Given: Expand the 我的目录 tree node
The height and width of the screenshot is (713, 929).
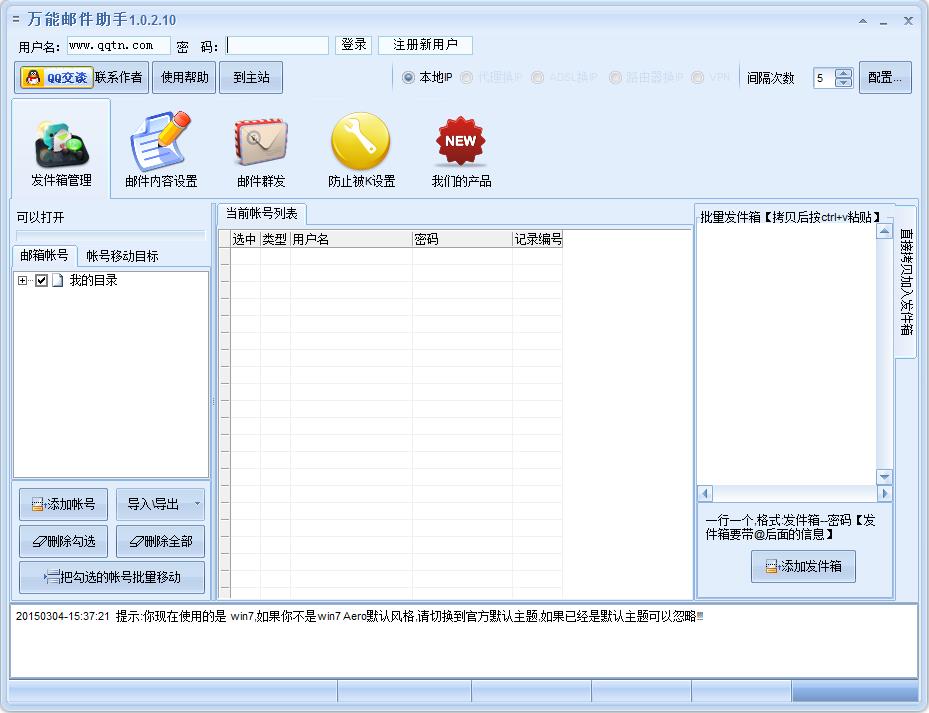Looking at the screenshot, I should (x=22, y=281).
